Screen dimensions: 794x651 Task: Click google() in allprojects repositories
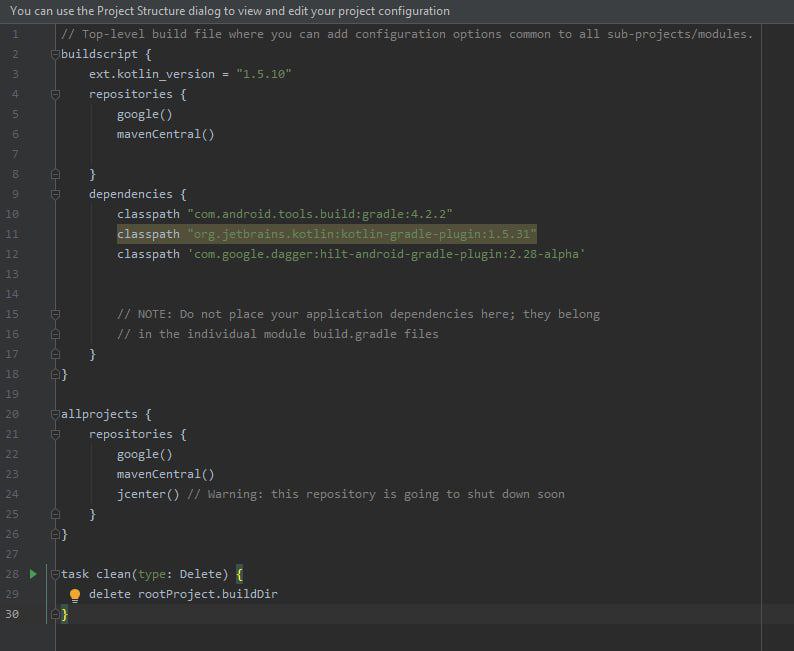click(x=145, y=454)
